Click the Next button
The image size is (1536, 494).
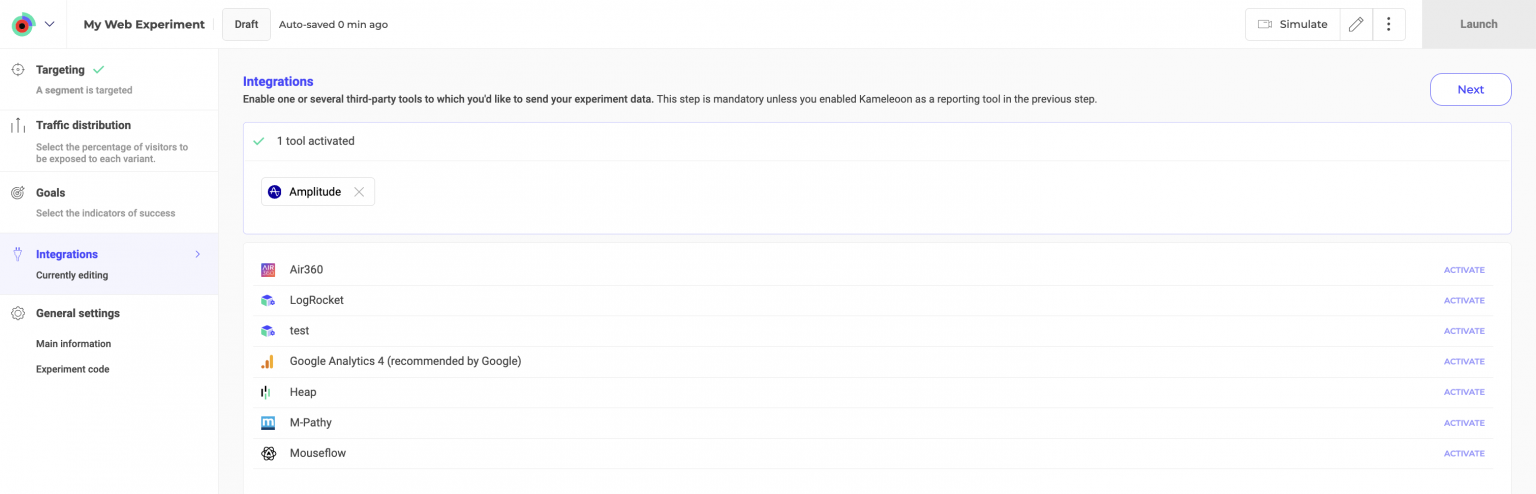coord(1470,89)
